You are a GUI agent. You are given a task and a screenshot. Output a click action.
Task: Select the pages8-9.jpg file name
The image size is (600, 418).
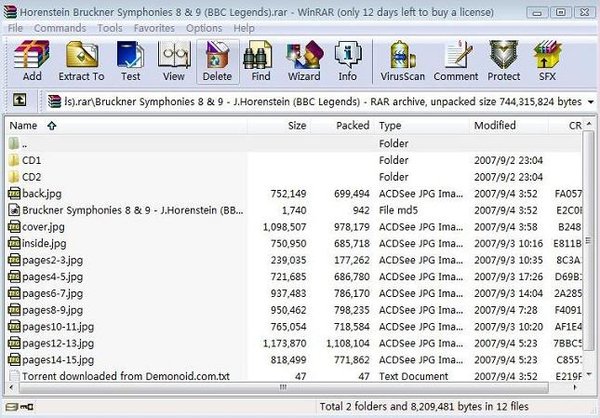(52, 310)
